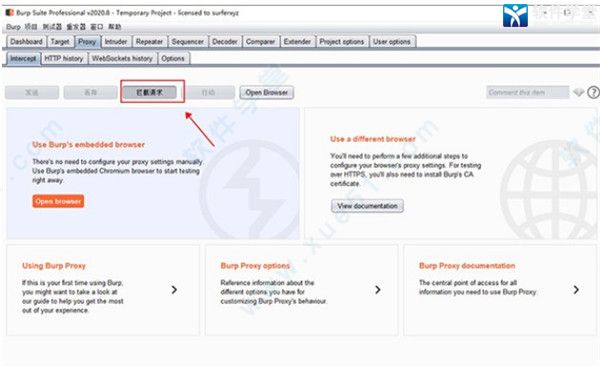This screenshot has width=600, height=376.
Task: Go to the Project options tab
Action: [x=342, y=42]
